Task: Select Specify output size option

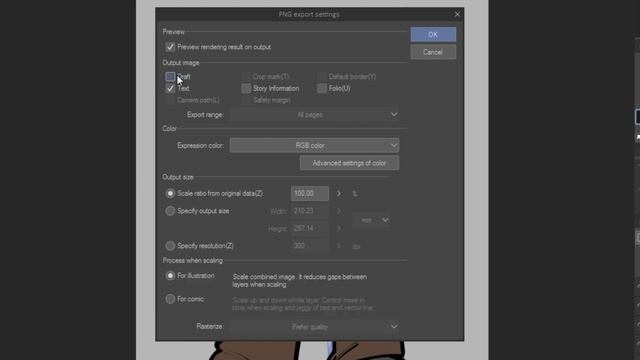Action: [x=170, y=211]
